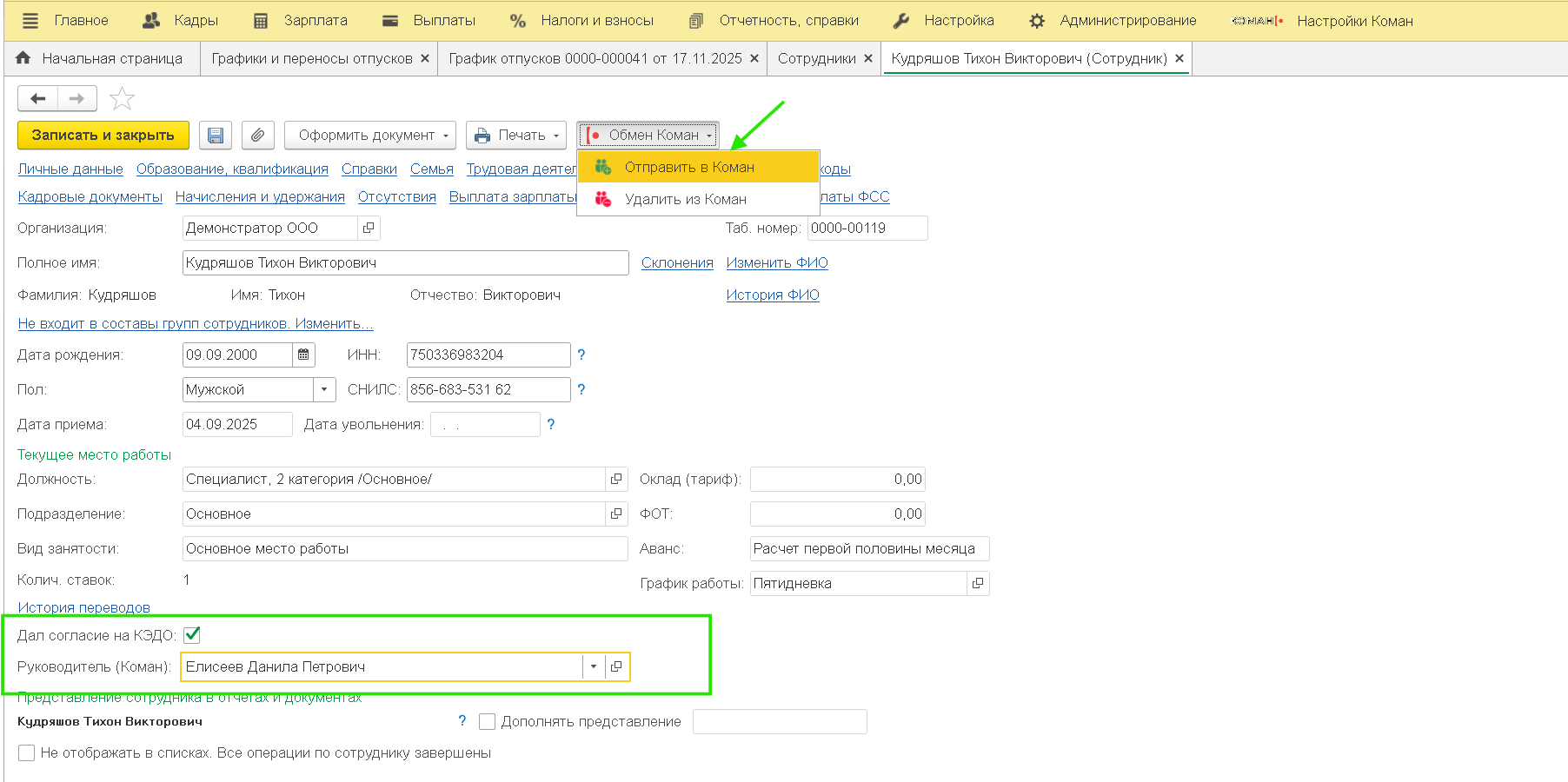
Task: Add employee to favorites with star icon
Action: (122, 99)
